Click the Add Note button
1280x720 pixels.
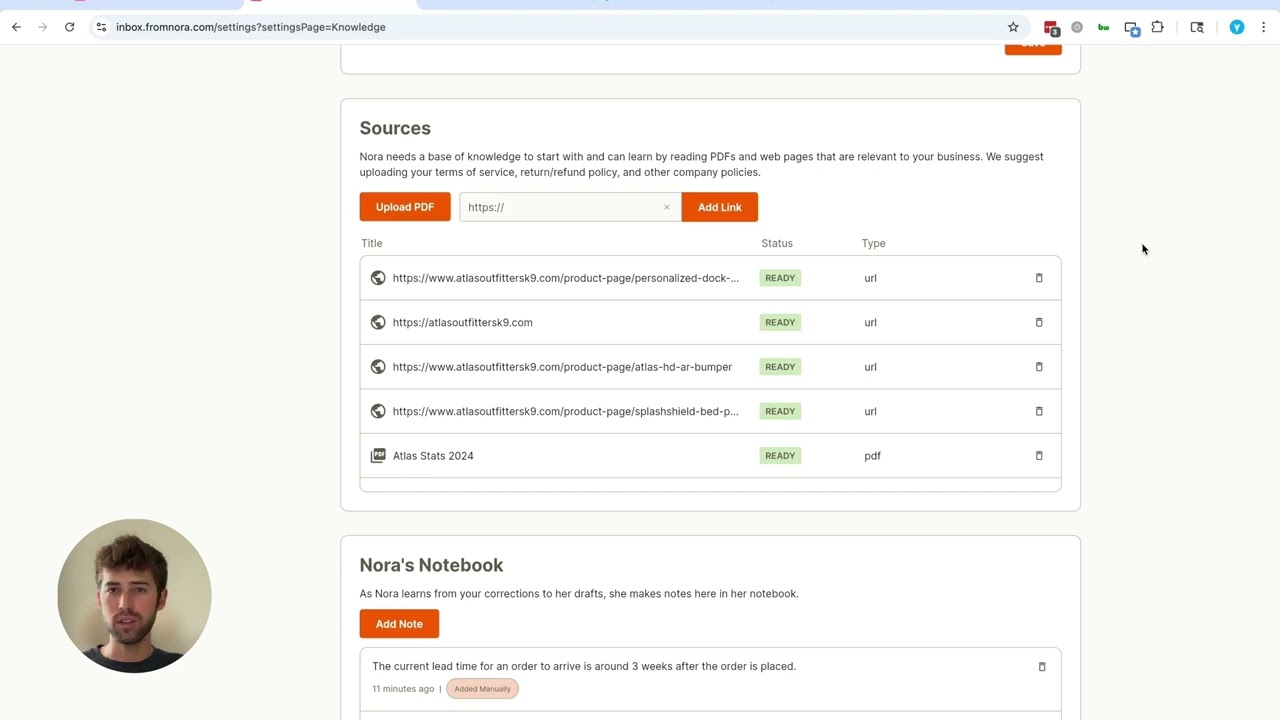(x=399, y=624)
